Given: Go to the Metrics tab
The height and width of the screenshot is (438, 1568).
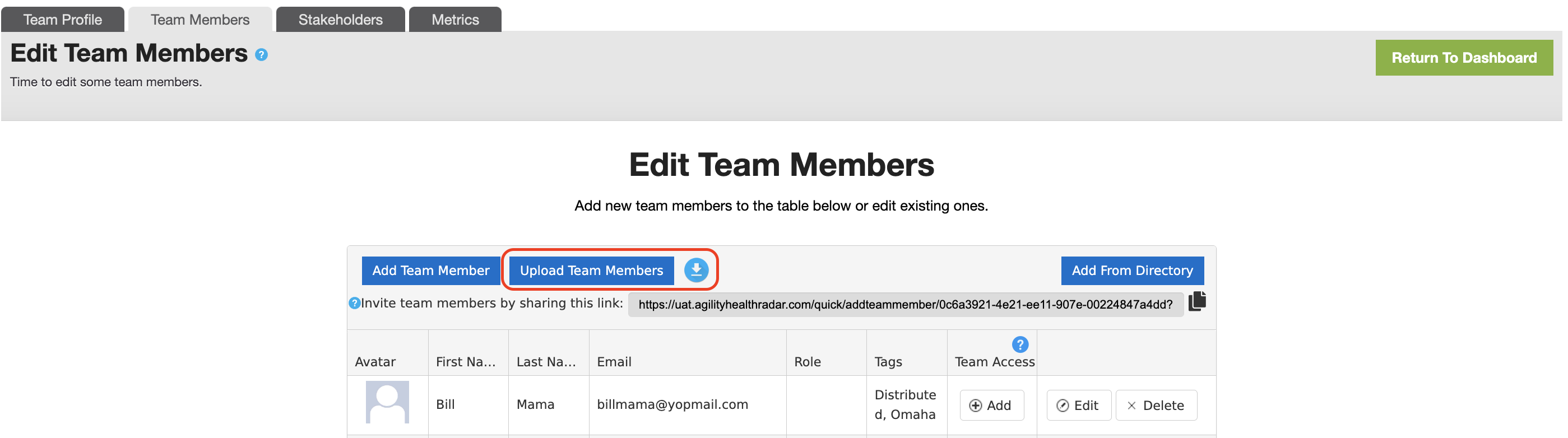Looking at the screenshot, I should (x=455, y=20).
